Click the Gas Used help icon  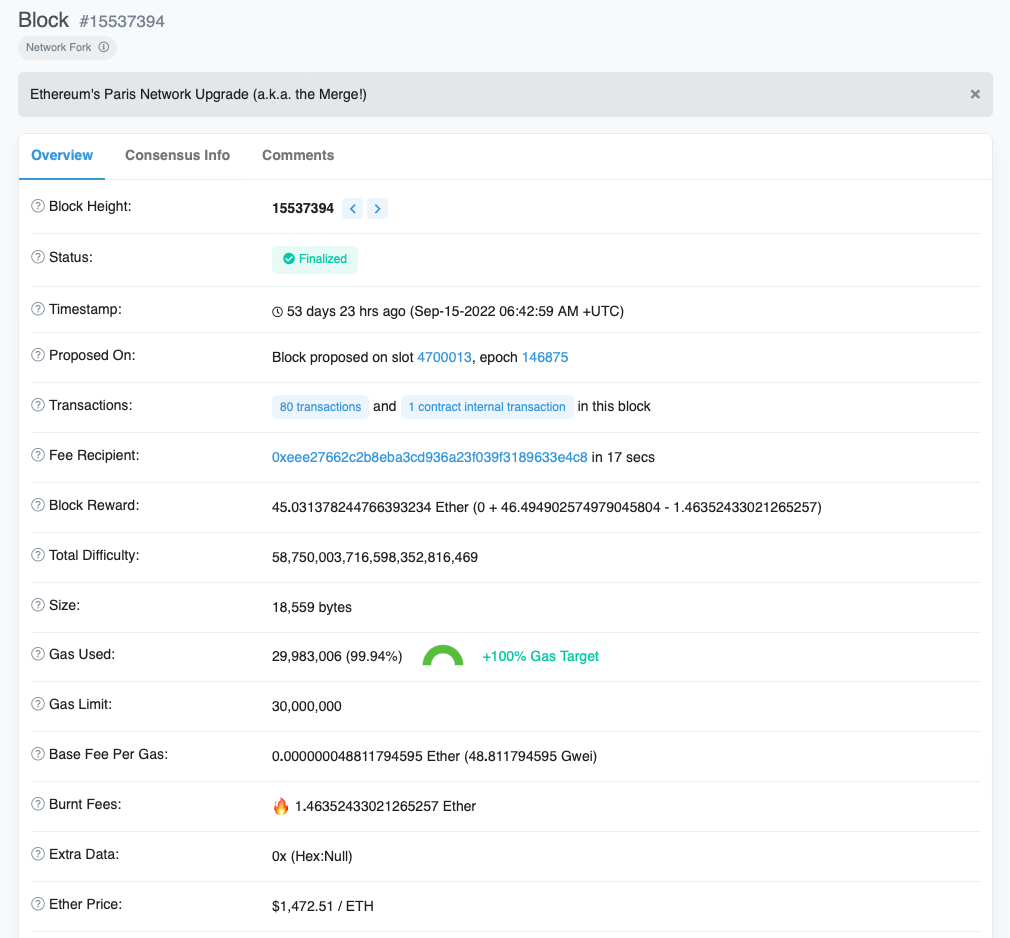38,654
